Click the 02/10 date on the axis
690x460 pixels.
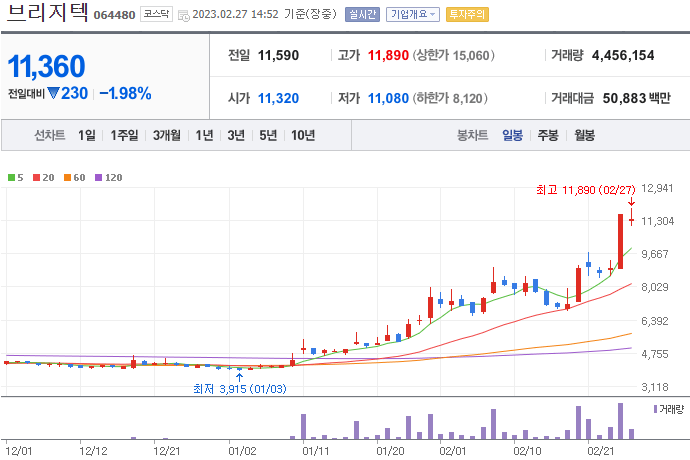coord(527,451)
